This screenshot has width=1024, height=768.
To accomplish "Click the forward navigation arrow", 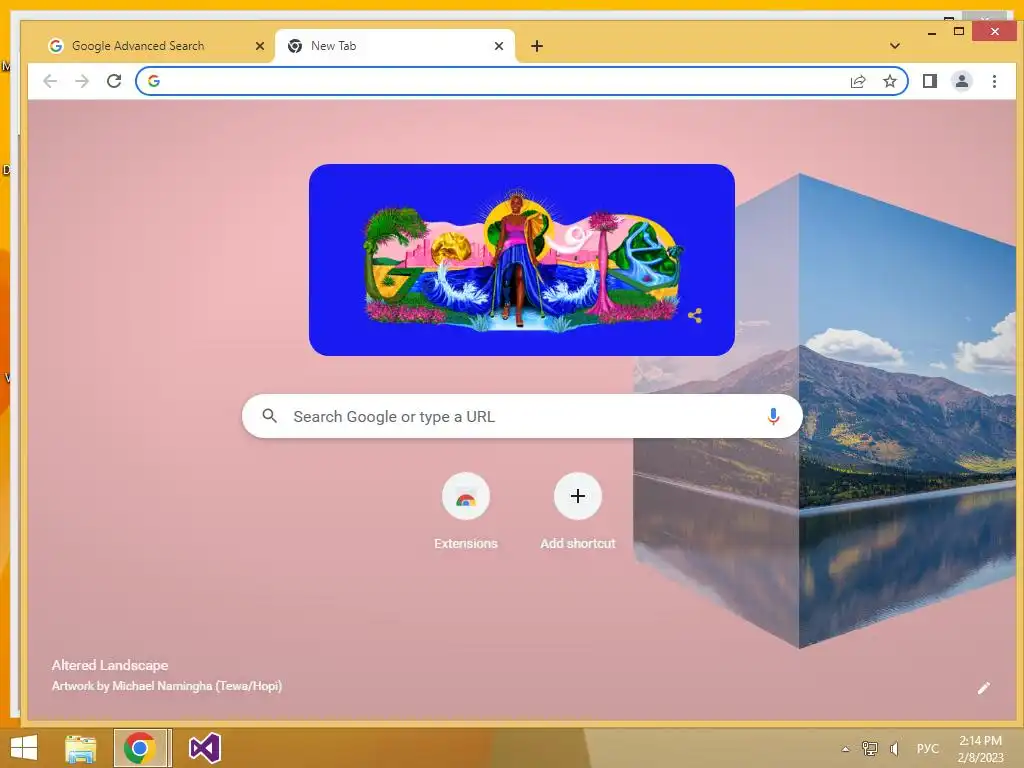I will coord(82,81).
